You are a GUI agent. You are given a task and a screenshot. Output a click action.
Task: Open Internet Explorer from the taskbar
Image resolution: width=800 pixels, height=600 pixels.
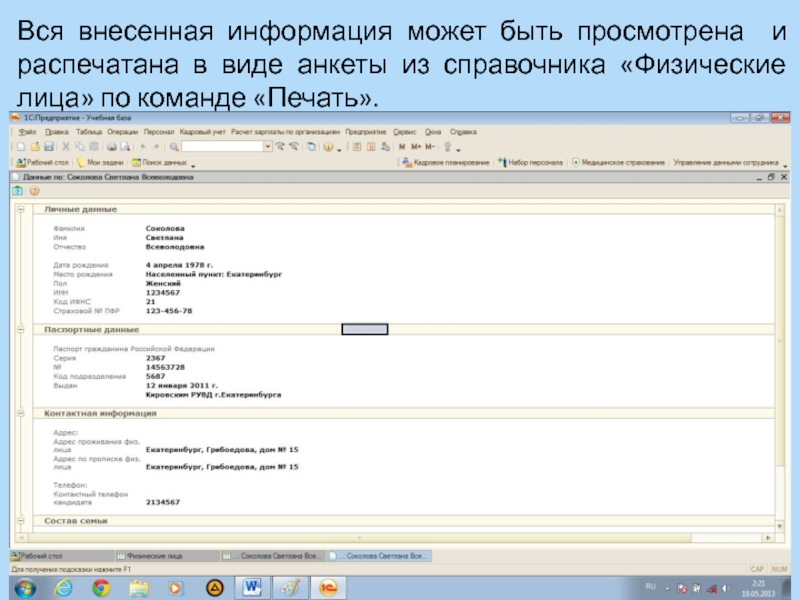(62, 586)
